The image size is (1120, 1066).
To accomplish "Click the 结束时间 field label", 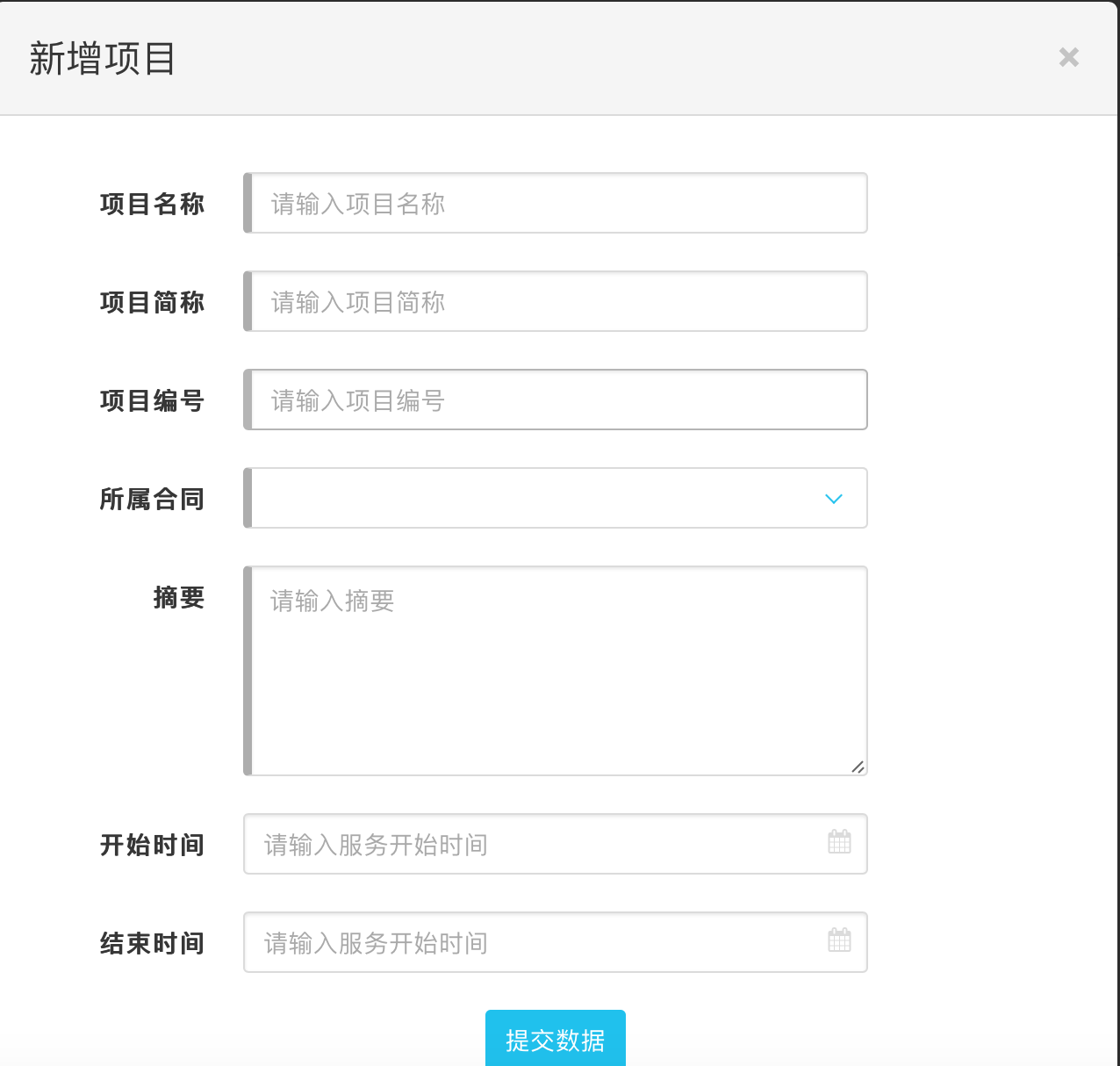I will [x=152, y=943].
